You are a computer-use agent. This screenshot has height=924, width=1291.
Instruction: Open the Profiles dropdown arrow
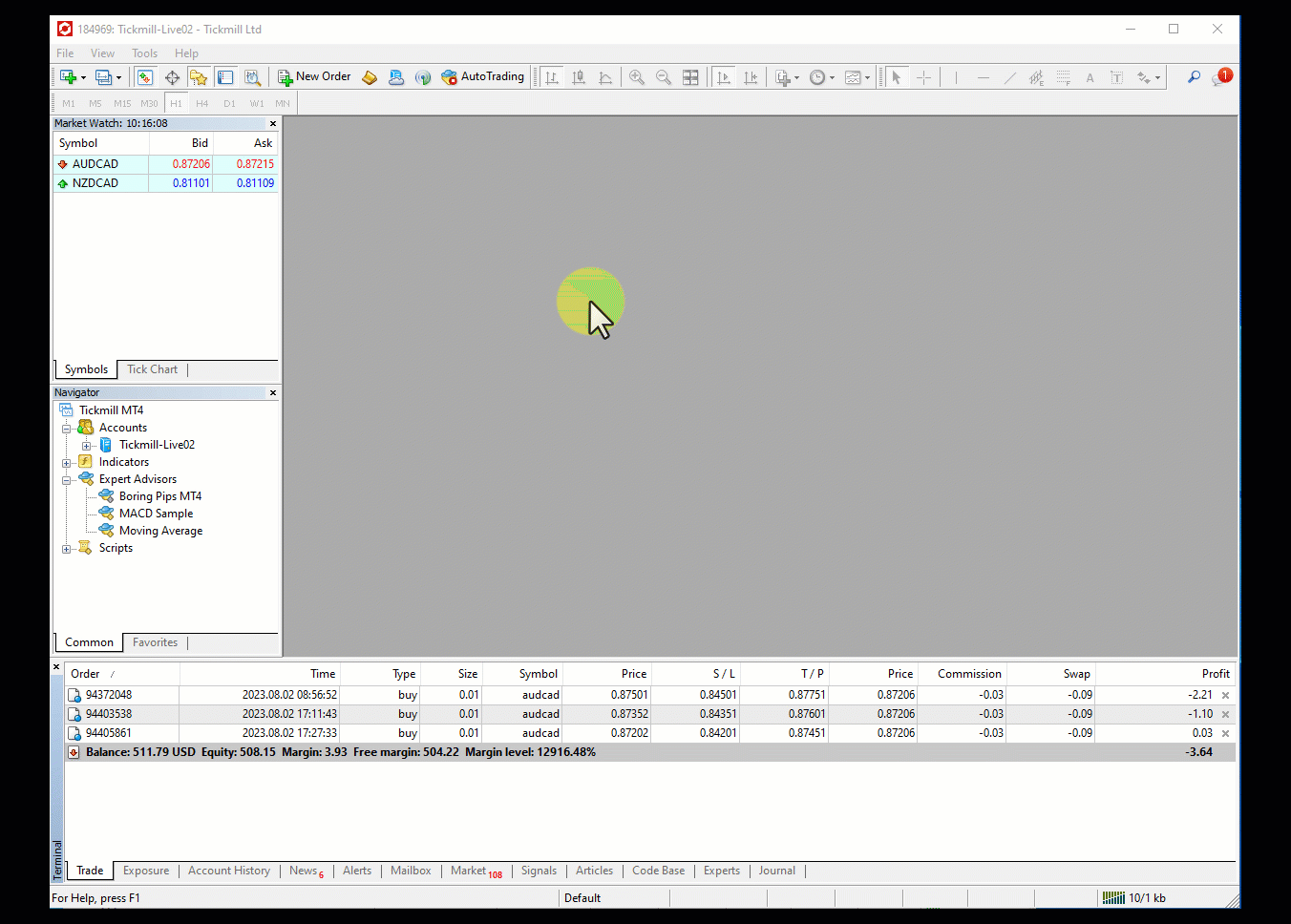[118, 78]
